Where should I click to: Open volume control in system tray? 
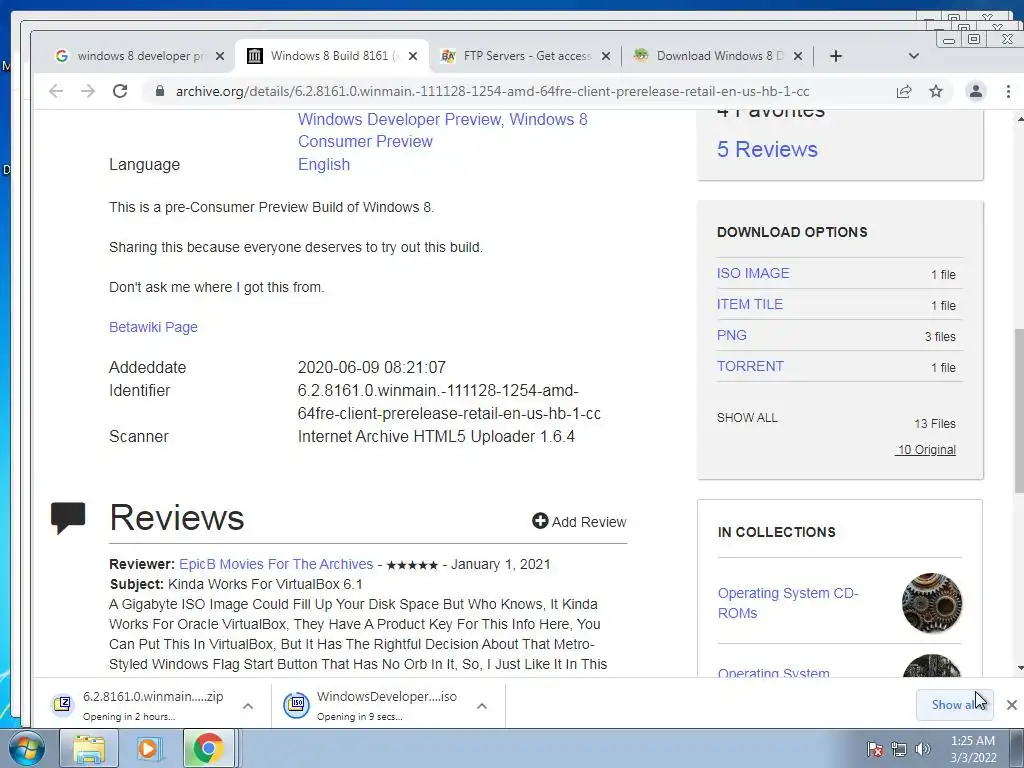[923, 749]
